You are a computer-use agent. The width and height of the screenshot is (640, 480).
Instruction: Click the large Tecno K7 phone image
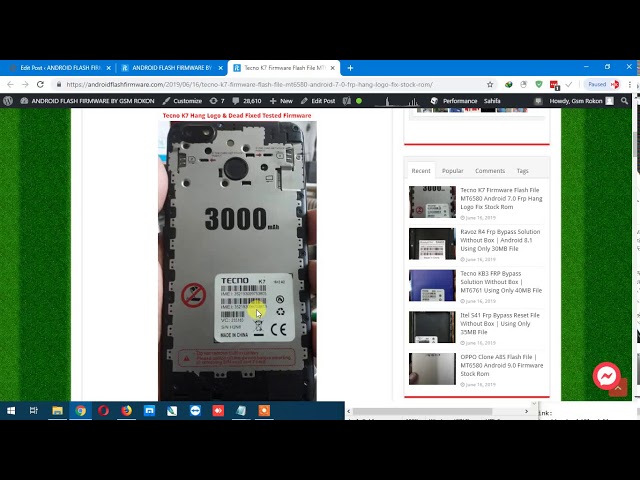point(237,261)
